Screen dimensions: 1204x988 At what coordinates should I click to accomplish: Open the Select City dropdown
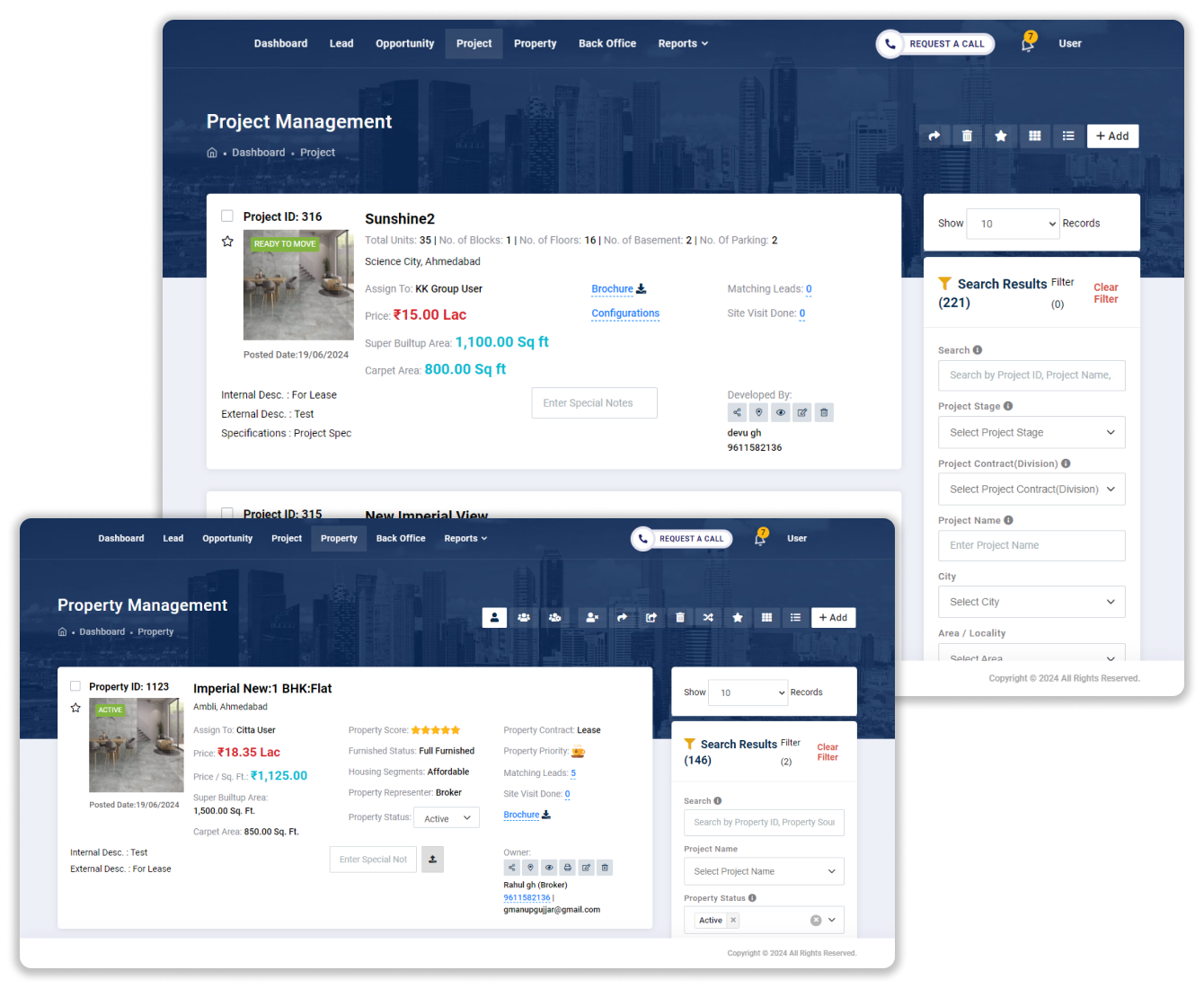click(1031, 602)
